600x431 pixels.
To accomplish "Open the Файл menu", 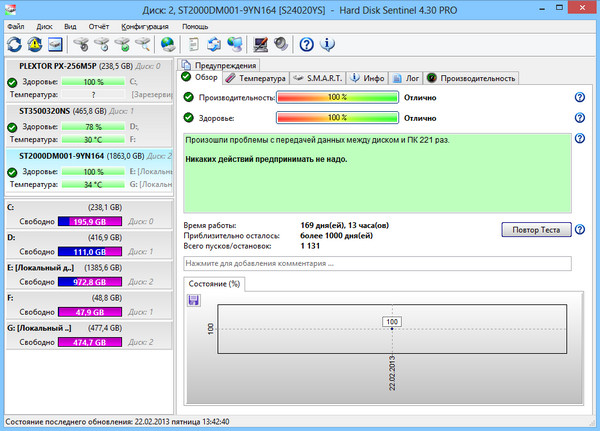I will [x=15, y=24].
